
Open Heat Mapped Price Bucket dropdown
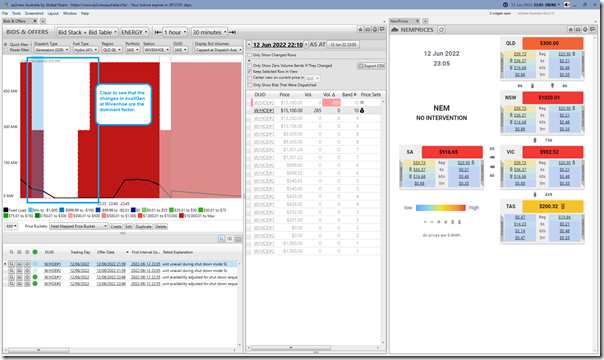click(x=79, y=226)
